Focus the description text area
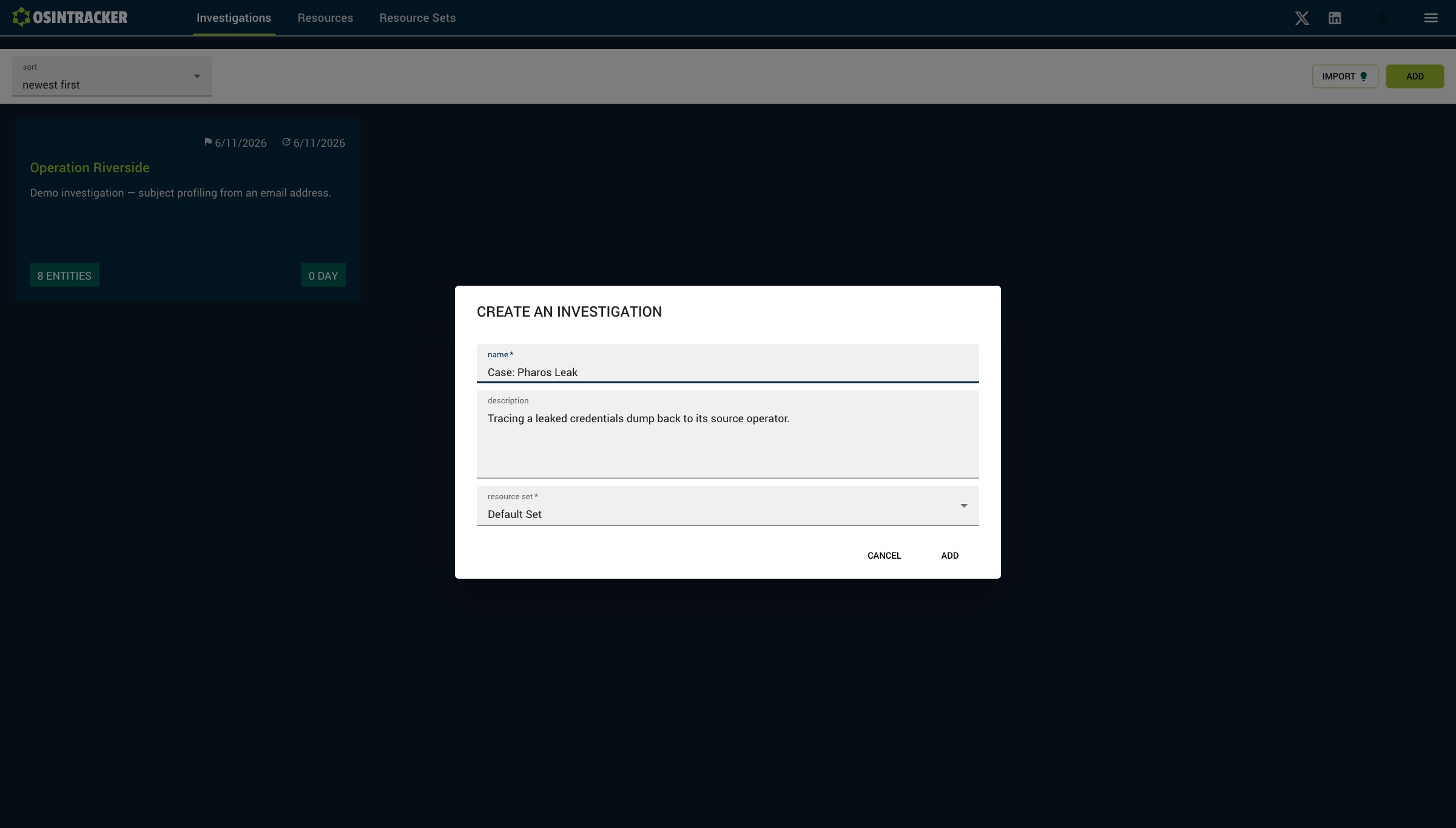 click(727, 434)
